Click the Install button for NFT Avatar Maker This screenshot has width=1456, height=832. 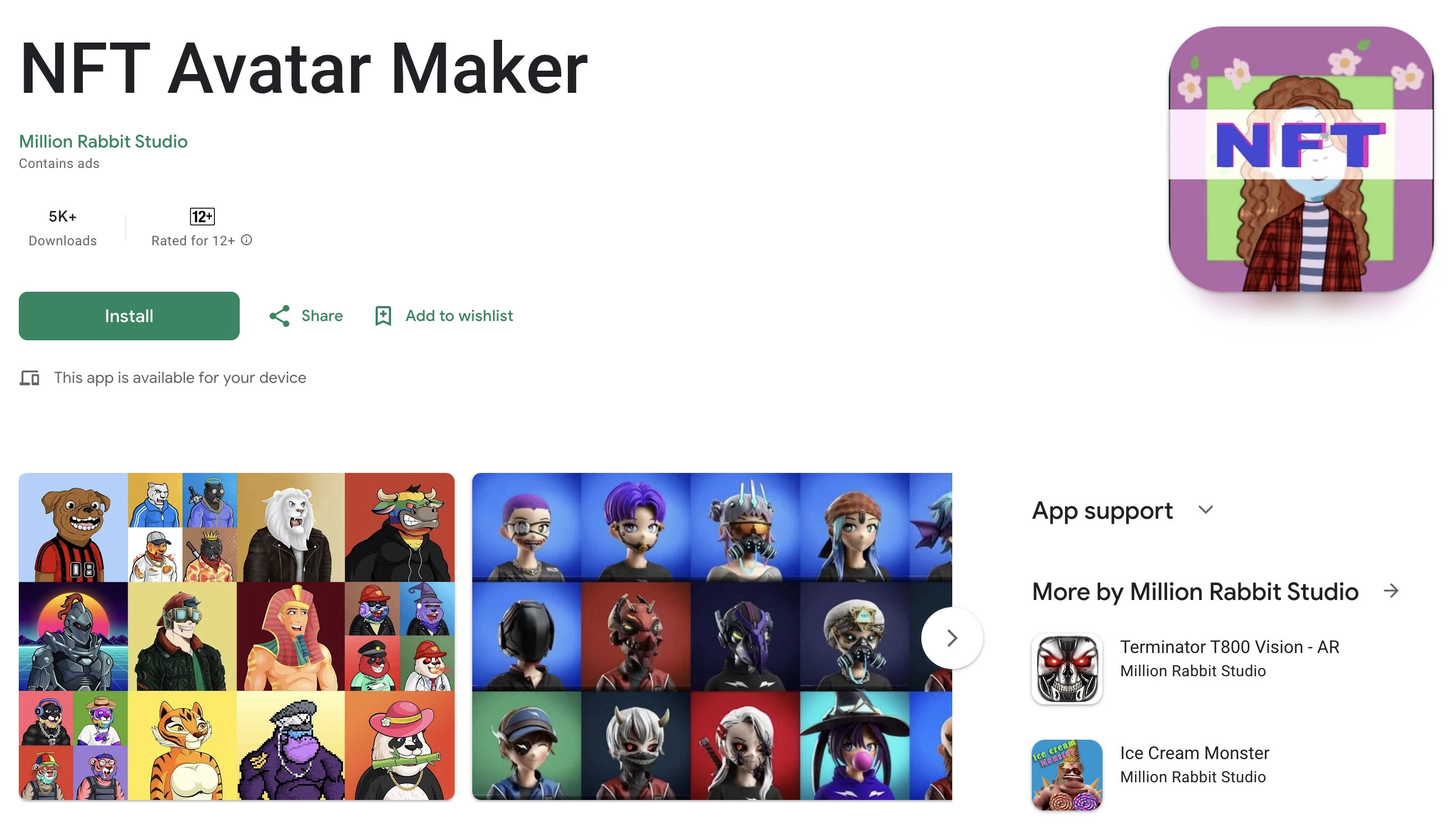(128, 315)
